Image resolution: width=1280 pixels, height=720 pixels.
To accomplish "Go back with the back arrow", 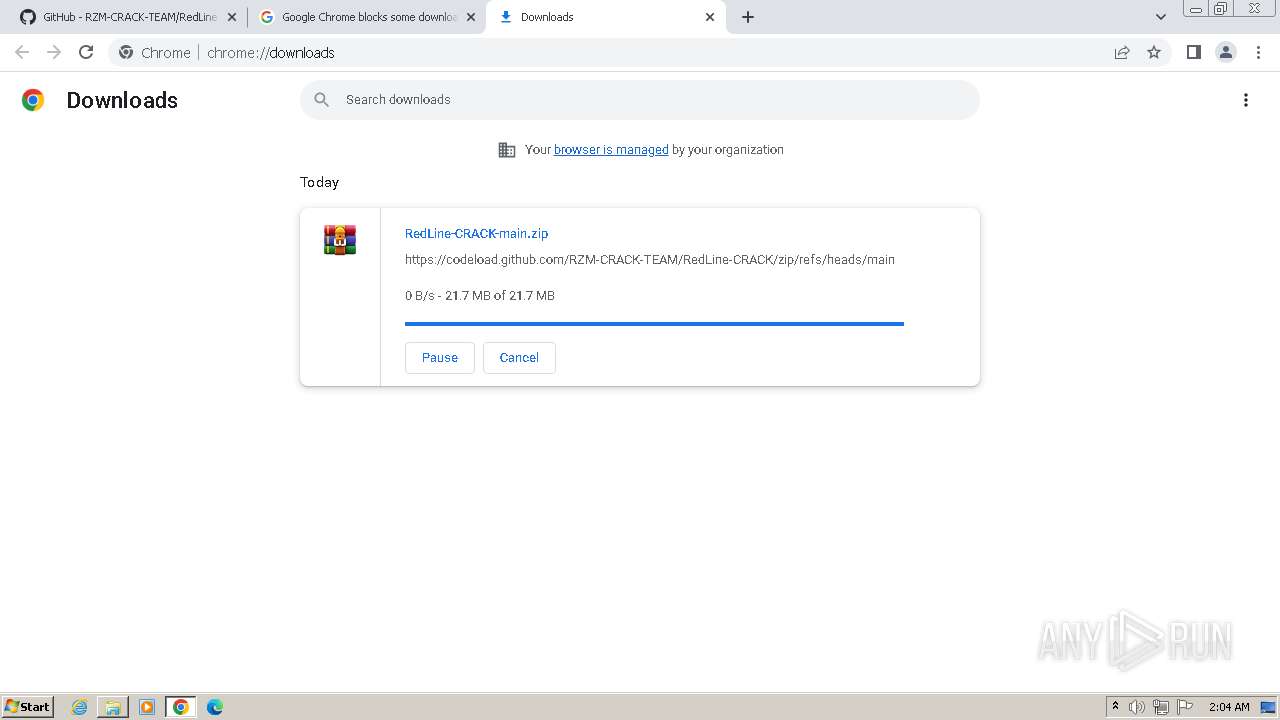I will pos(22,52).
